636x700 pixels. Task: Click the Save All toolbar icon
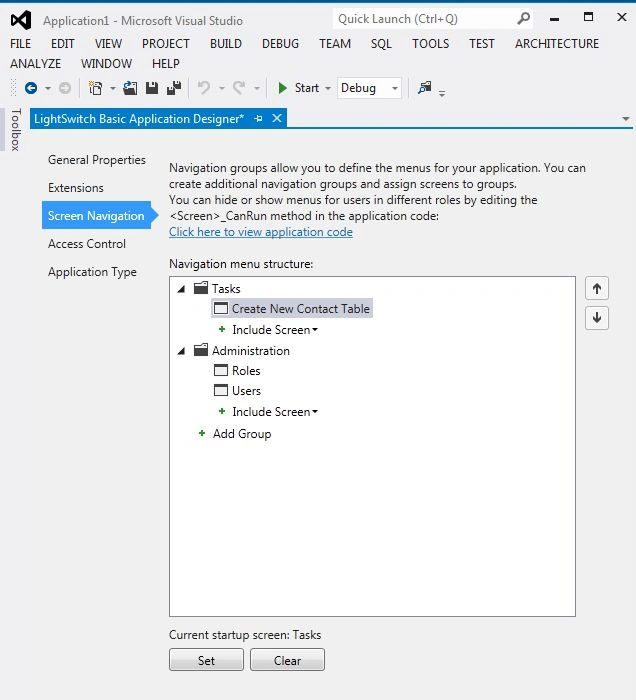coord(174,88)
